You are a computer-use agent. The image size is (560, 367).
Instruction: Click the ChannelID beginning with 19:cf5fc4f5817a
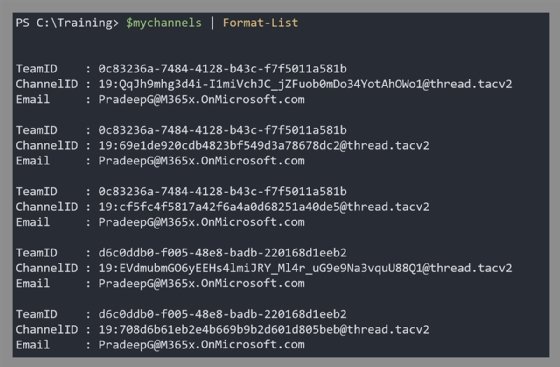pyautogui.click(x=264, y=207)
